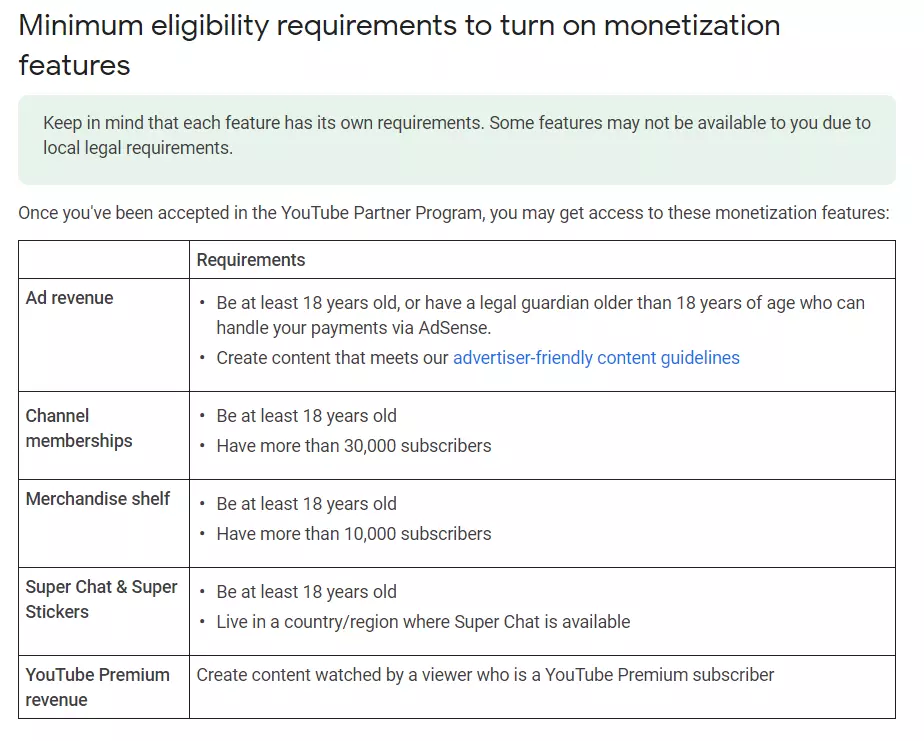Viewport: 924px width, 741px height.
Task: Click the page heading about monetization features
Action: coord(399,45)
